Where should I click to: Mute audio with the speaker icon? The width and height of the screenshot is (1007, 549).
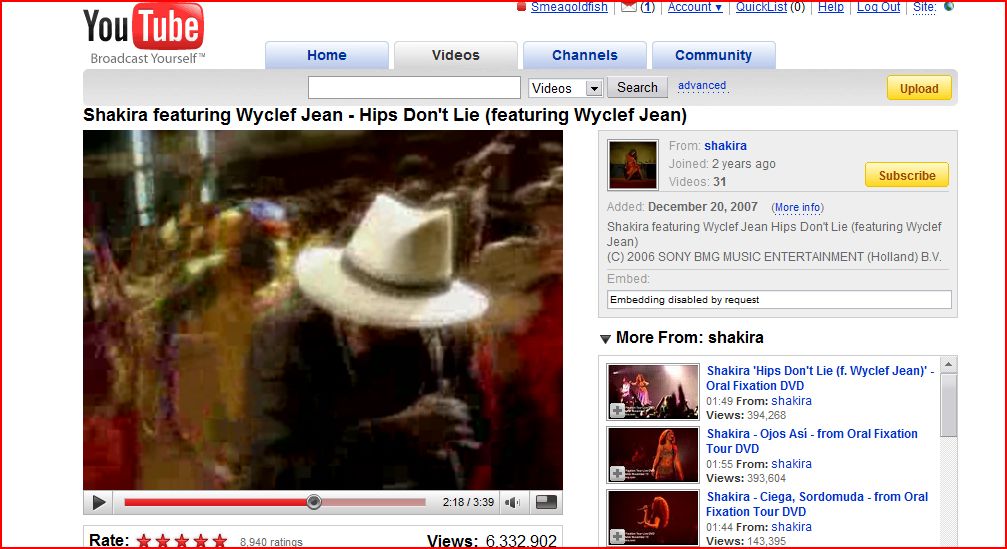pos(512,502)
